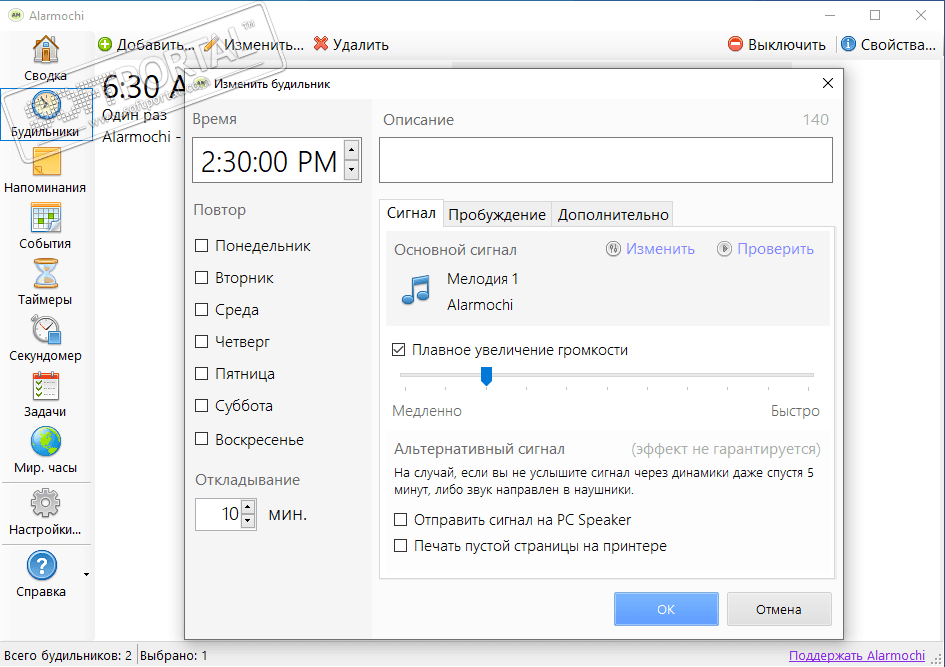Confirm the alarm with OK
This screenshot has height=667, width=945.
pos(666,609)
